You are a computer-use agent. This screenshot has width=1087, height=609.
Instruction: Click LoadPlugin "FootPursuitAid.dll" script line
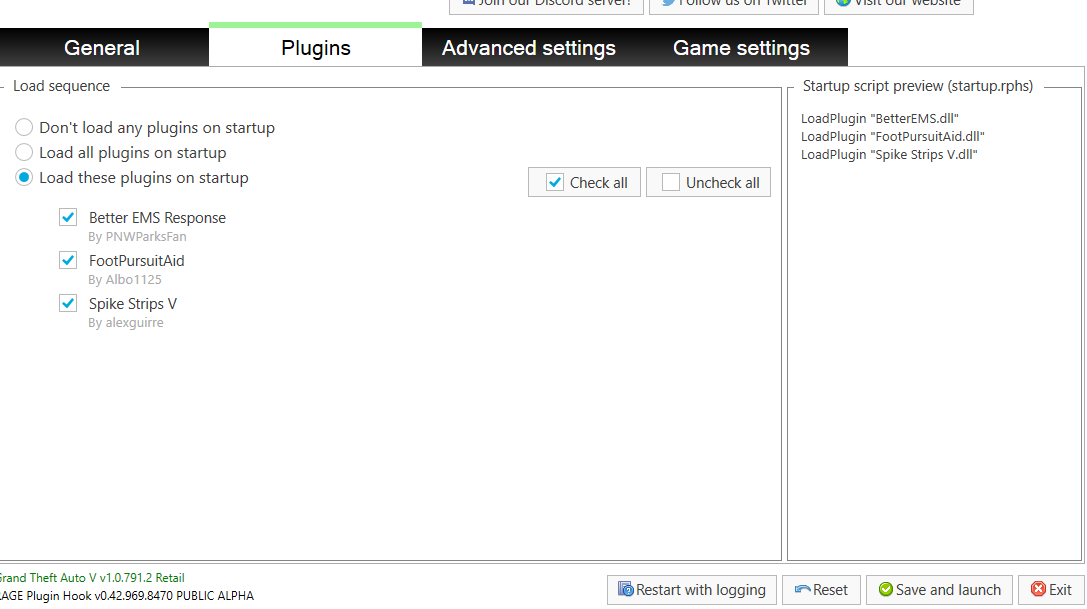coord(892,137)
